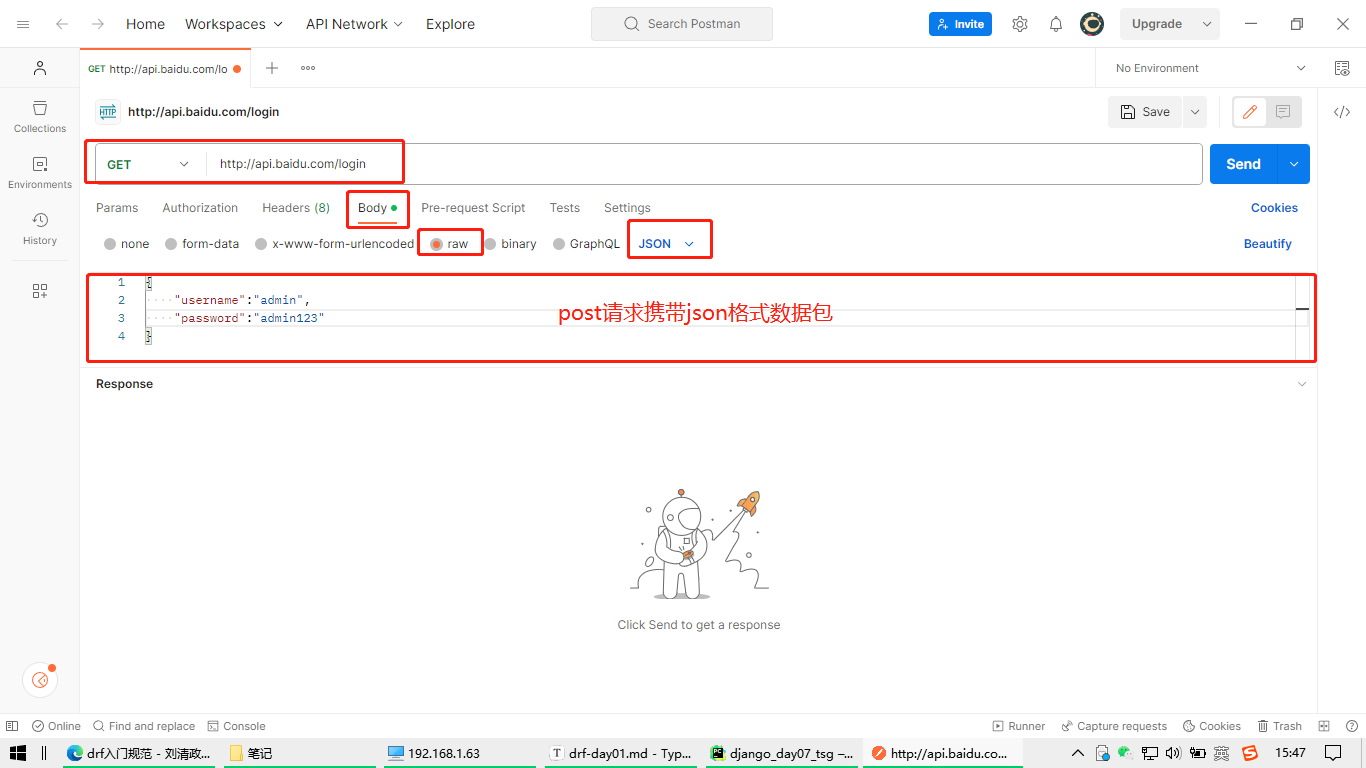Open the GET method dropdown
Screen dimensions: 1366x768
[x=148, y=164]
